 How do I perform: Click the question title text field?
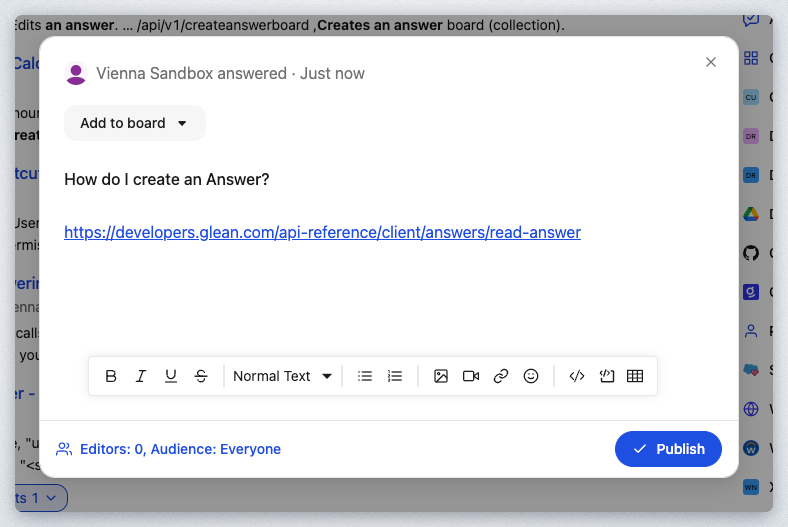(167, 179)
